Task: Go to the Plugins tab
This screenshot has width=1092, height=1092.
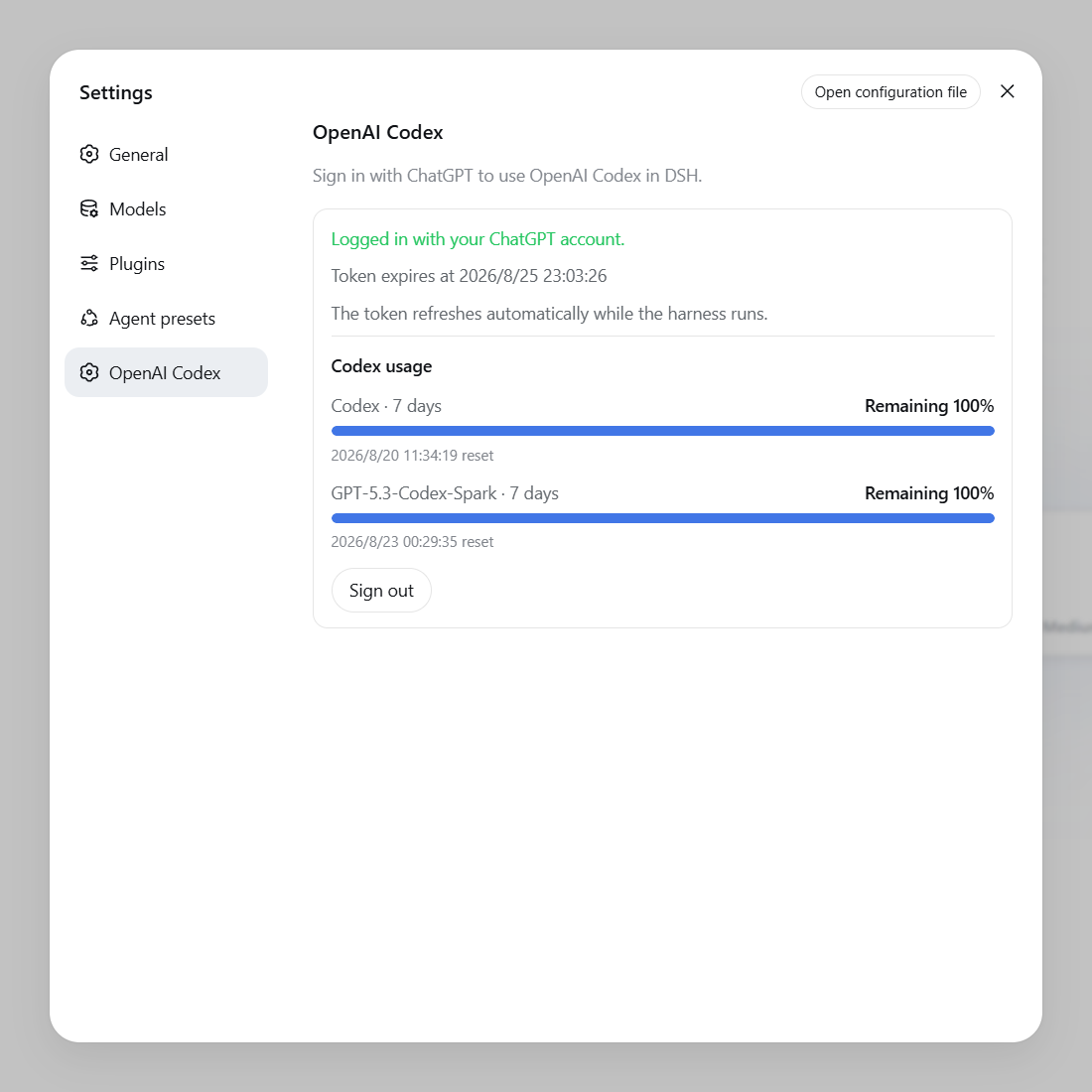Action: (166, 264)
